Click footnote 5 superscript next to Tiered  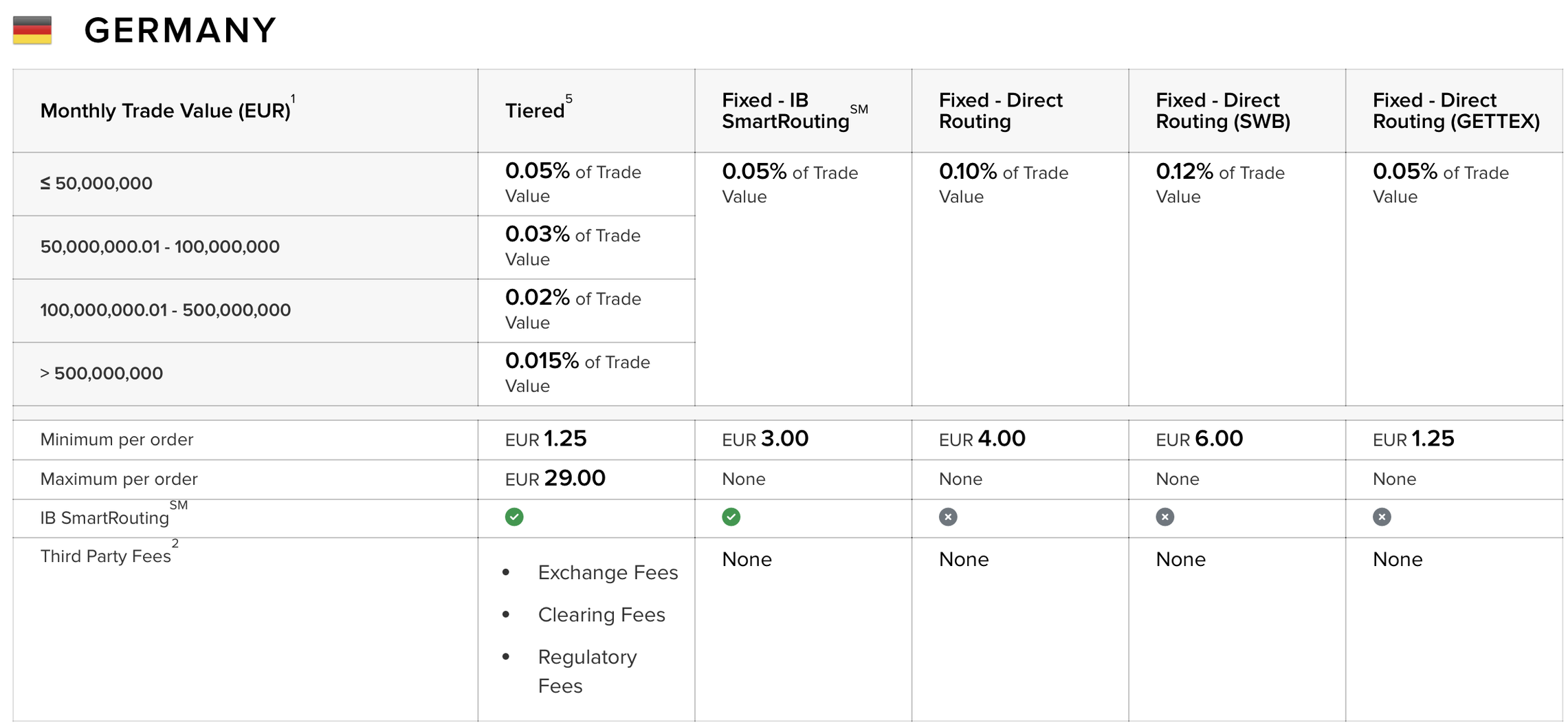click(x=568, y=99)
